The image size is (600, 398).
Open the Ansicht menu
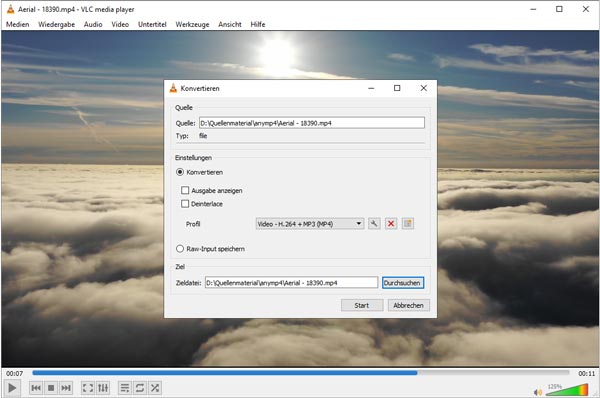coord(230,24)
